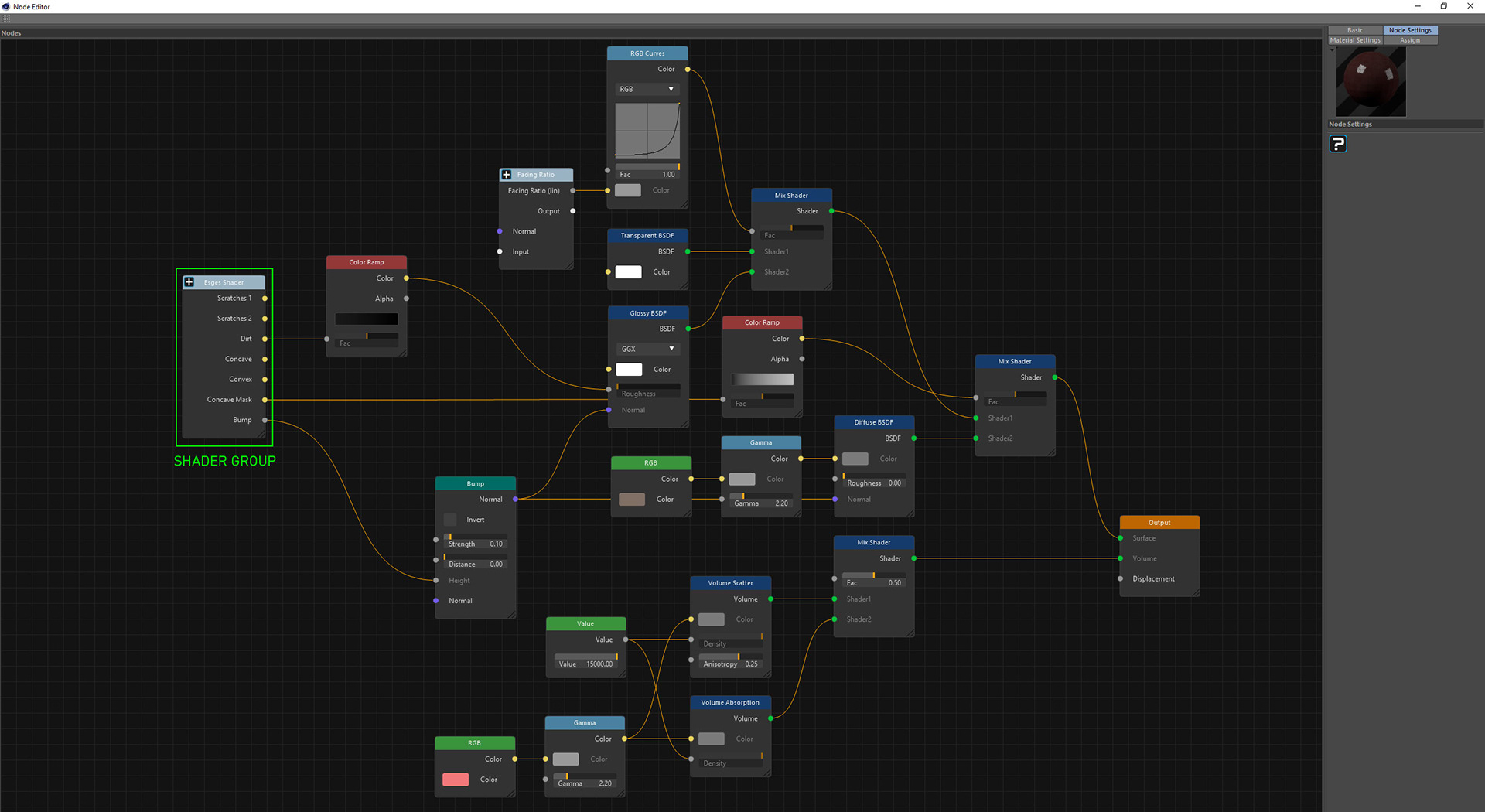Adjust Gamma 2.20 slider feeding Volume Scatter
1485x812 pixels.
coord(585,780)
